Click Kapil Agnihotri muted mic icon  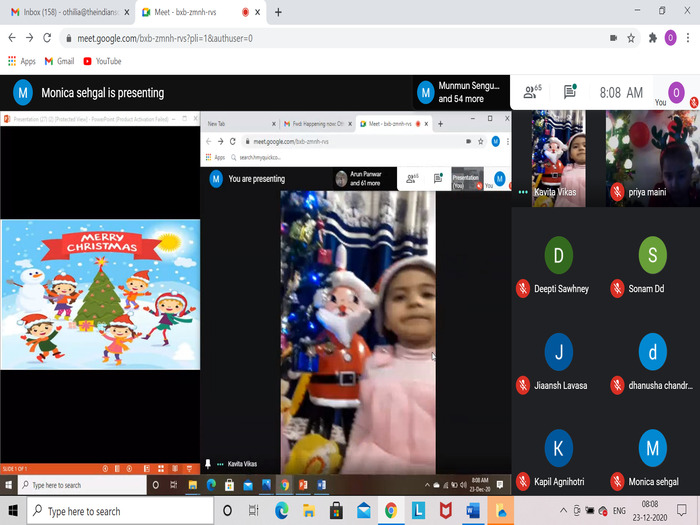pyautogui.click(x=523, y=482)
